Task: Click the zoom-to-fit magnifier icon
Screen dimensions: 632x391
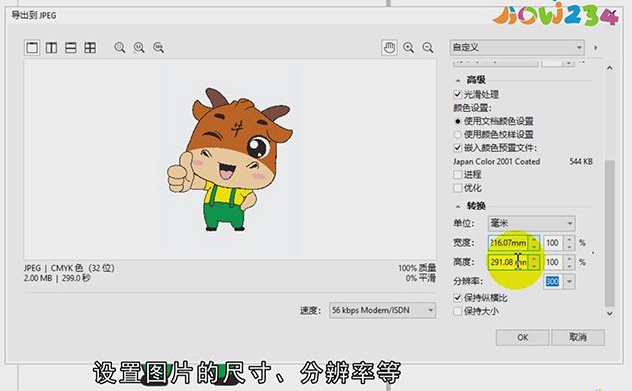Action: 119,48
